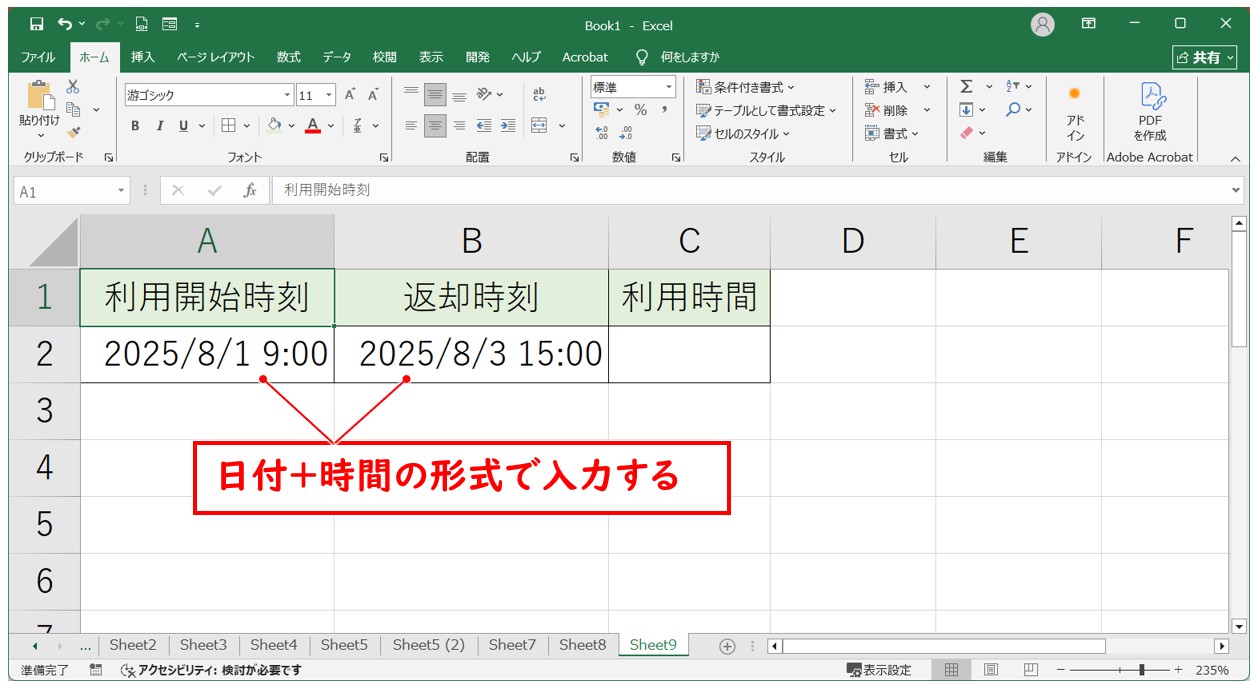This screenshot has height=688, width=1257.
Task: Open the number format dropdown 標準
Action: (x=669, y=88)
